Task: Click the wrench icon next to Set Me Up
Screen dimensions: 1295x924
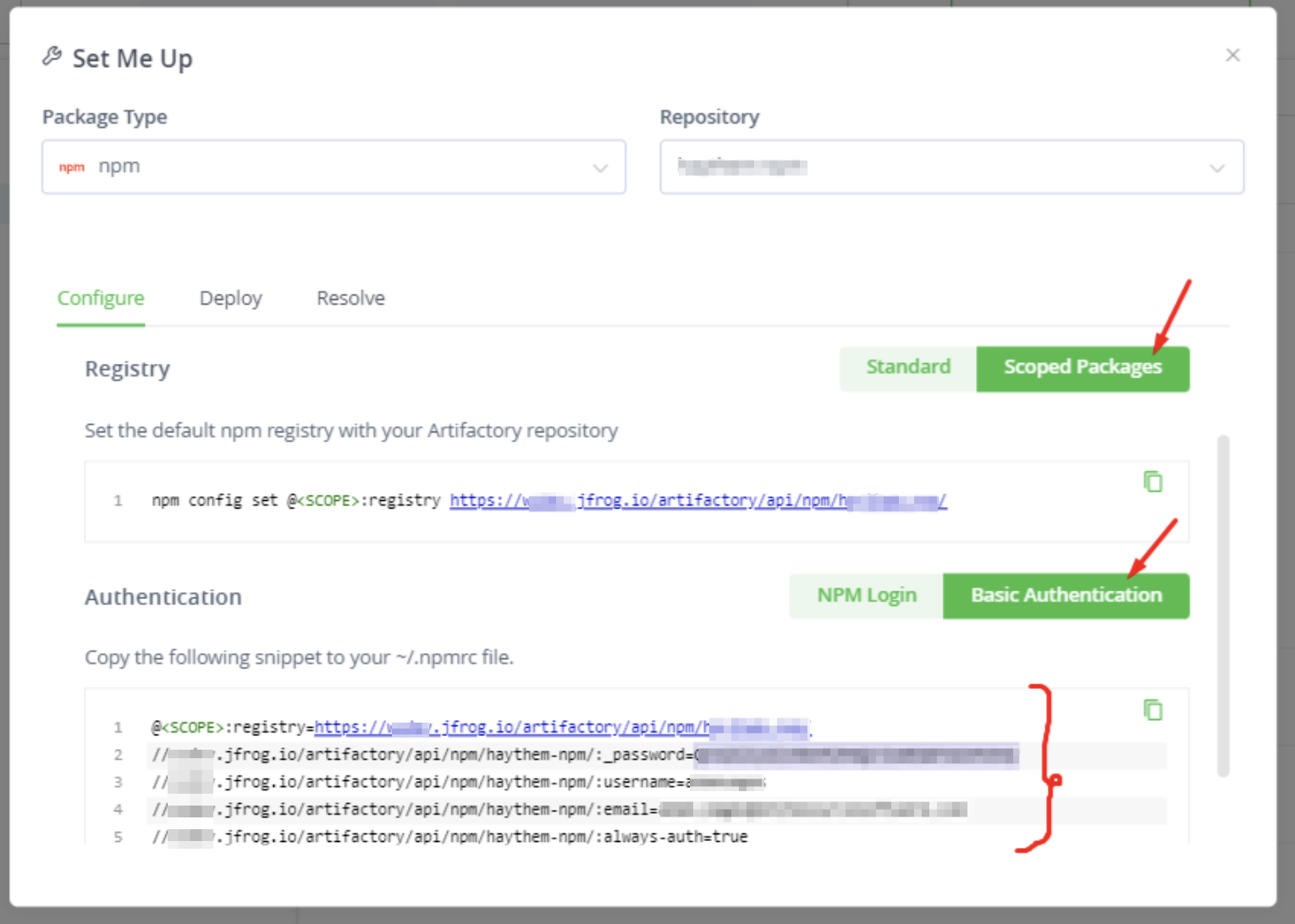Action: [x=52, y=56]
